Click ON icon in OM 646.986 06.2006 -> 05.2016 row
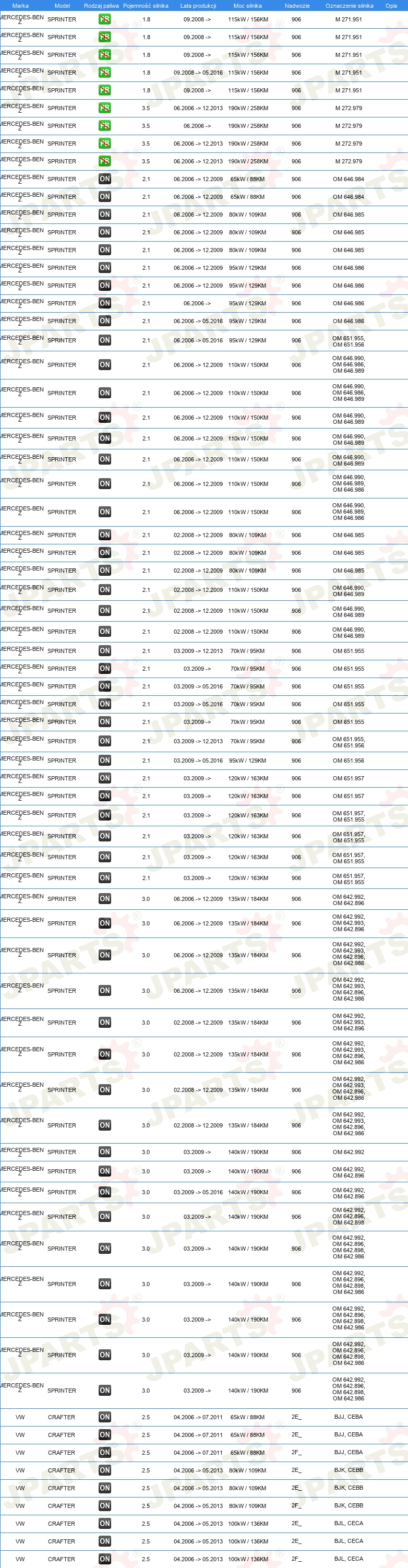Image resolution: width=408 pixels, height=1568 pixels. [x=104, y=321]
